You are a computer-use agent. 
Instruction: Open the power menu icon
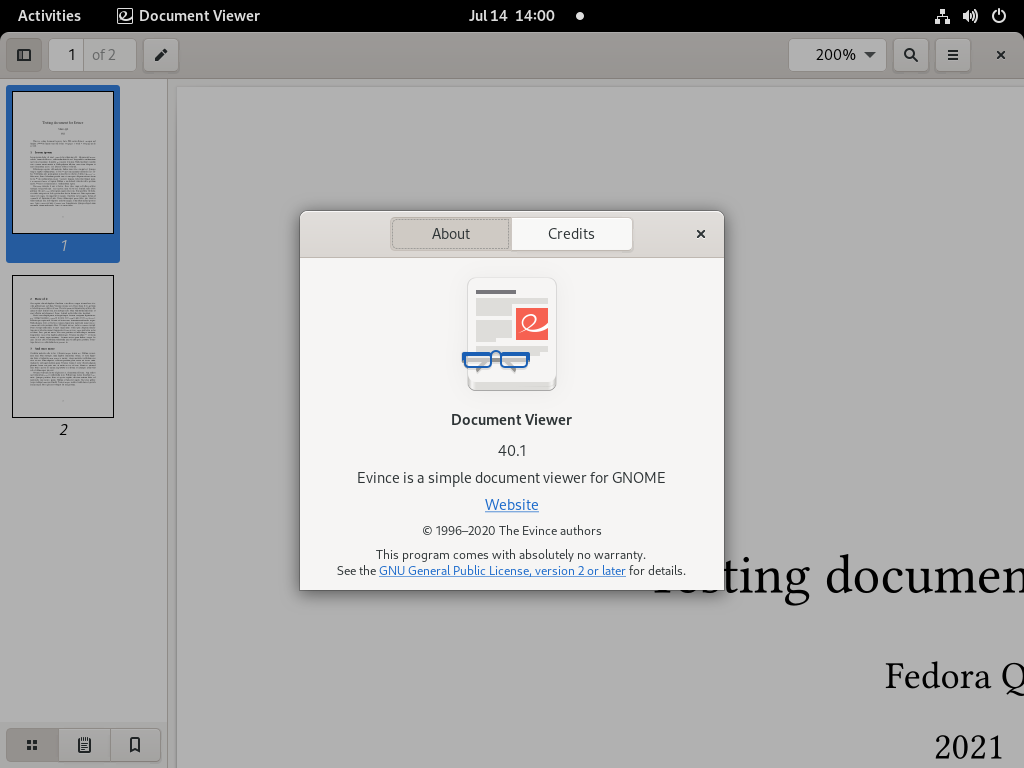coord(999,16)
